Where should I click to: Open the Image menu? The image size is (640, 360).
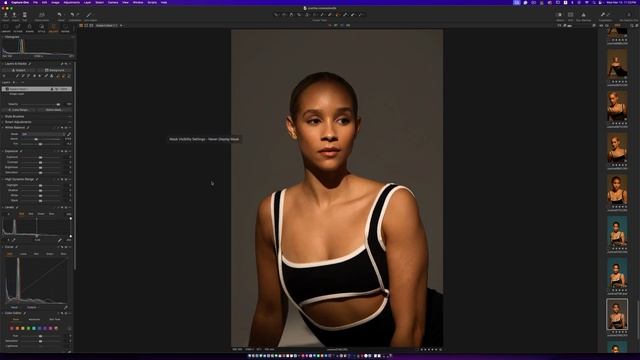coord(55,2)
